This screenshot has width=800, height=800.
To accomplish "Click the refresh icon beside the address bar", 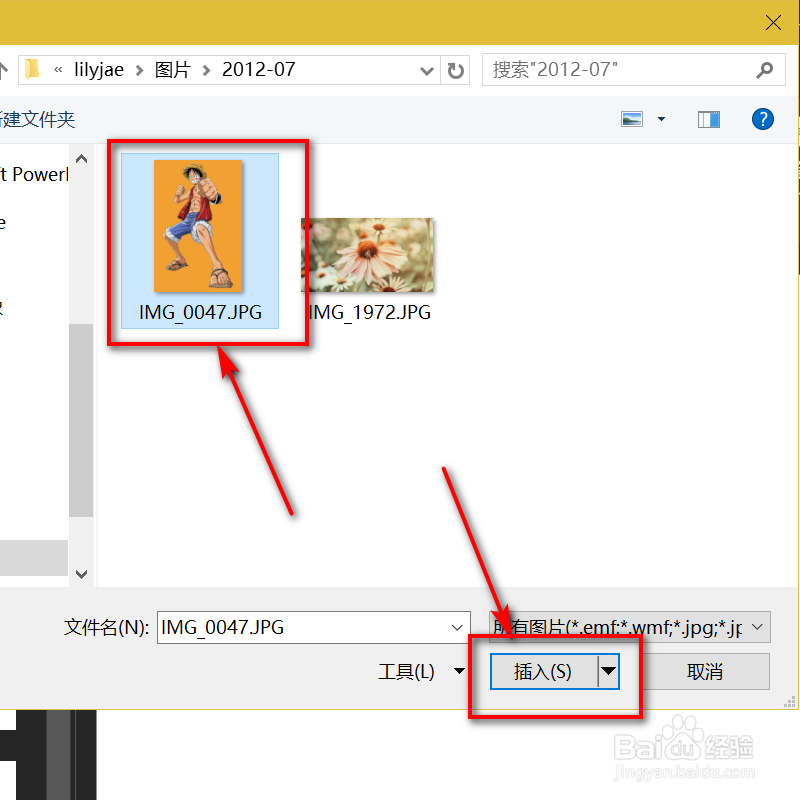I will 455,70.
